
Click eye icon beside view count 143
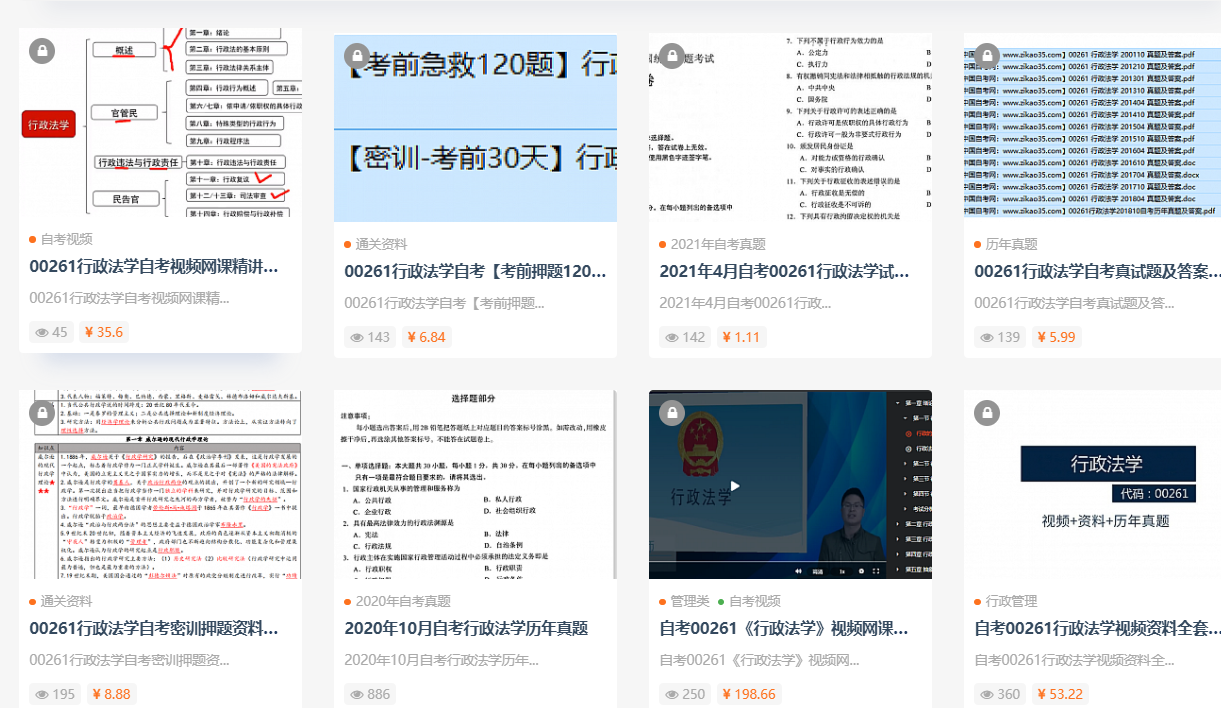(x=357, y=337)
